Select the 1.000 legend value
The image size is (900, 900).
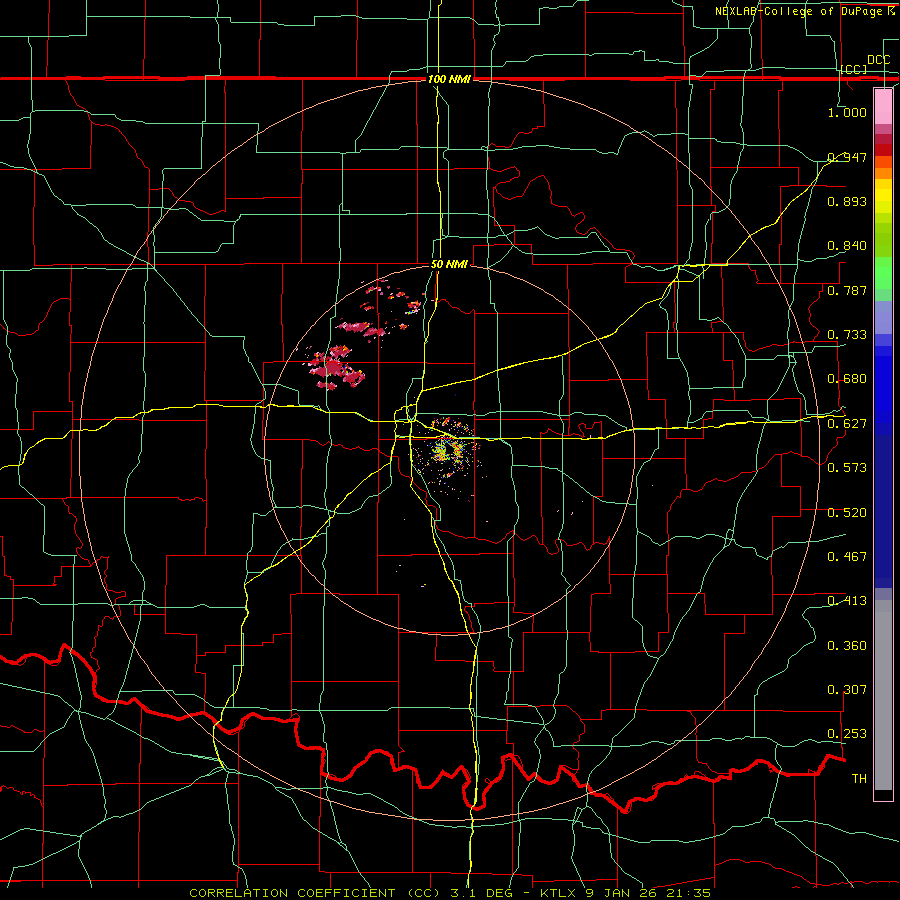tap(847, 112)
